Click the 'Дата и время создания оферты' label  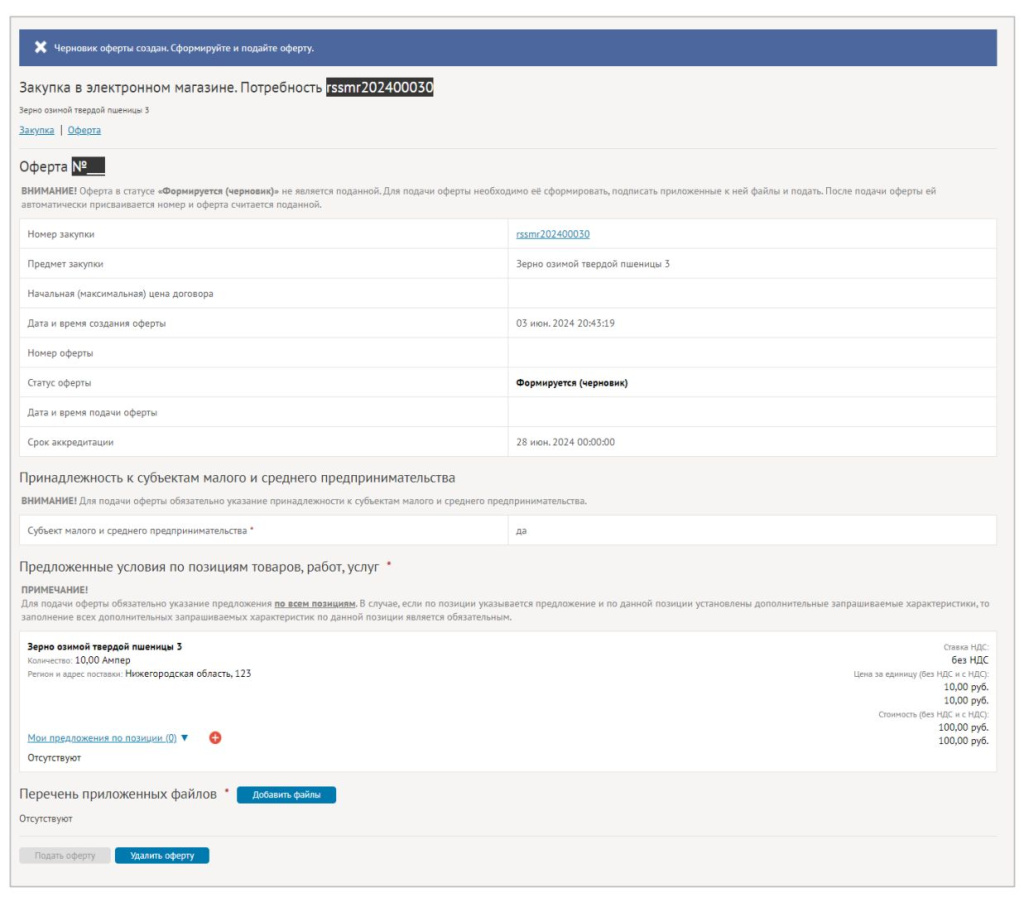pyautogui.click(x=97, y=323)
